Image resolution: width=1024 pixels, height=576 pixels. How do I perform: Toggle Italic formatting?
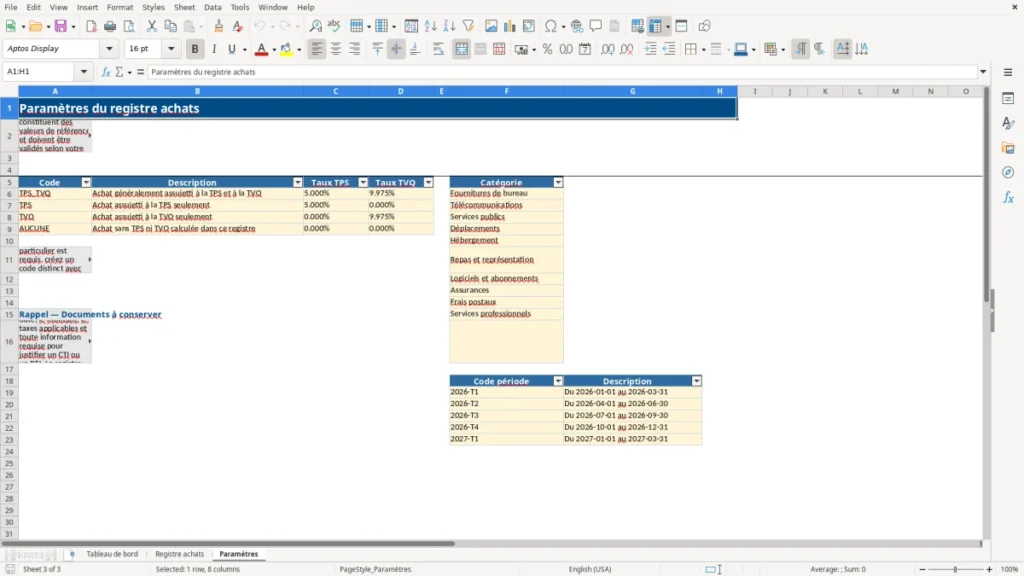[x=214, y=49]
